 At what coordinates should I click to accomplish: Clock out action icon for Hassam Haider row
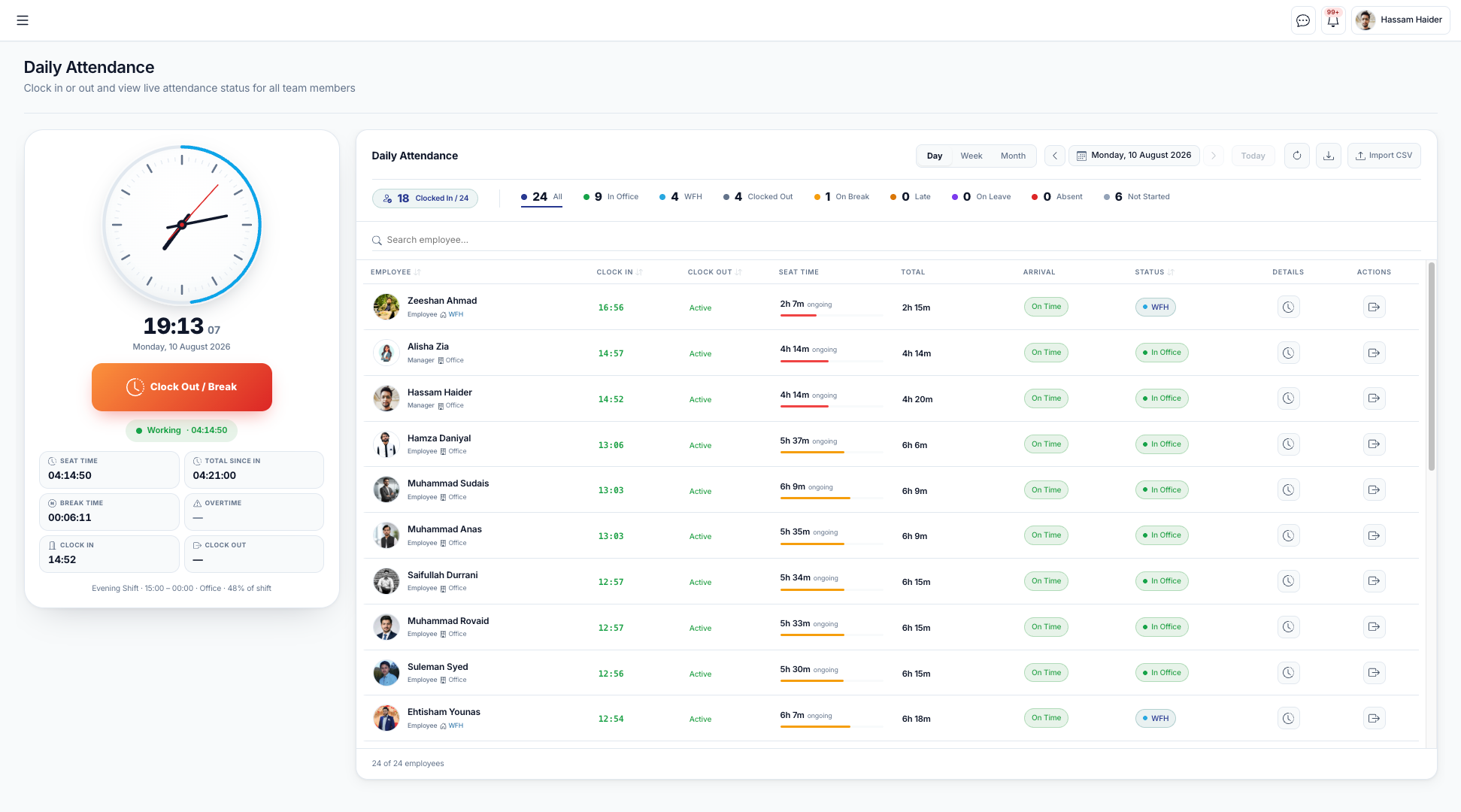coord(1375,398)
